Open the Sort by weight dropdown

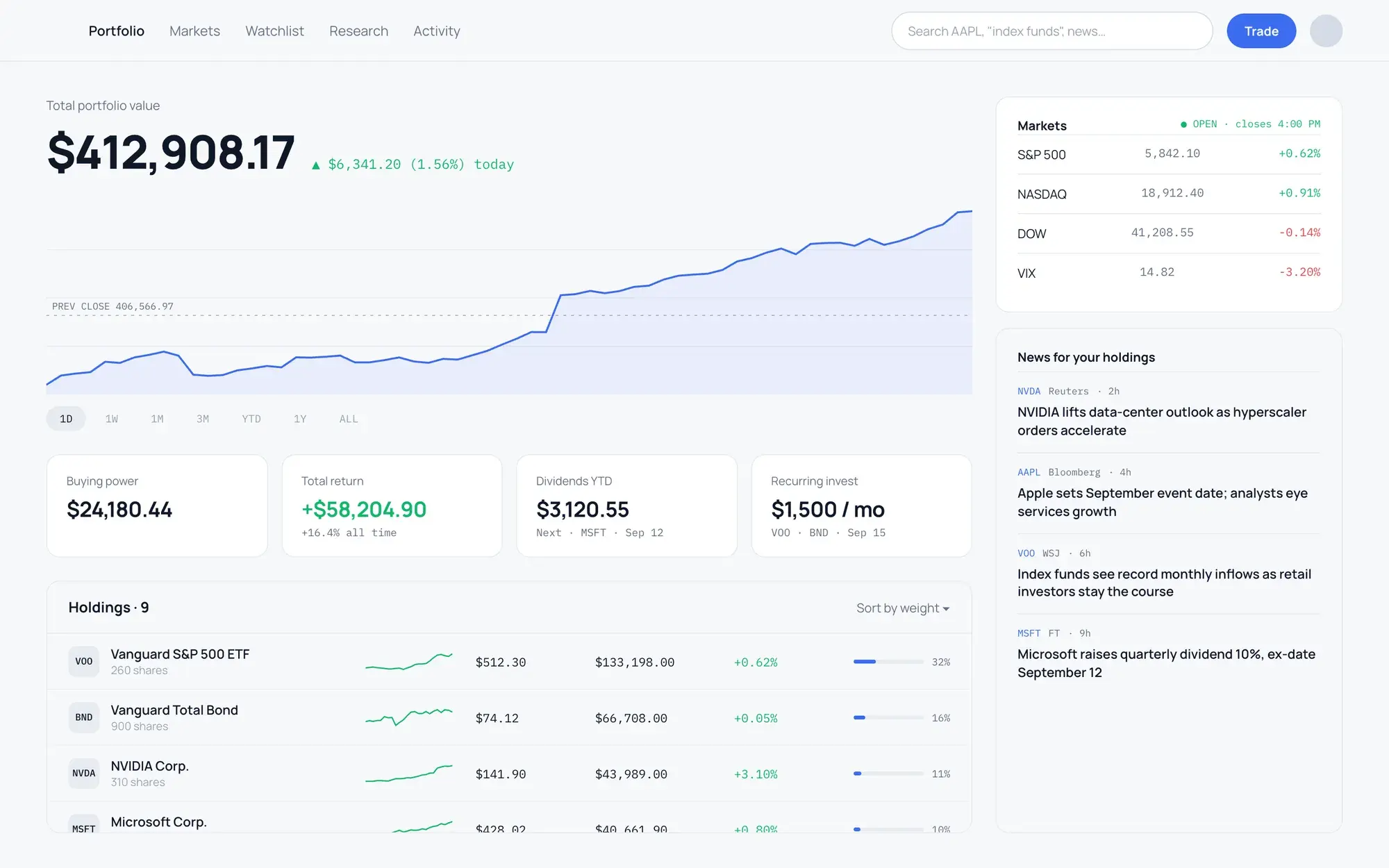click(x=903, y=608)
